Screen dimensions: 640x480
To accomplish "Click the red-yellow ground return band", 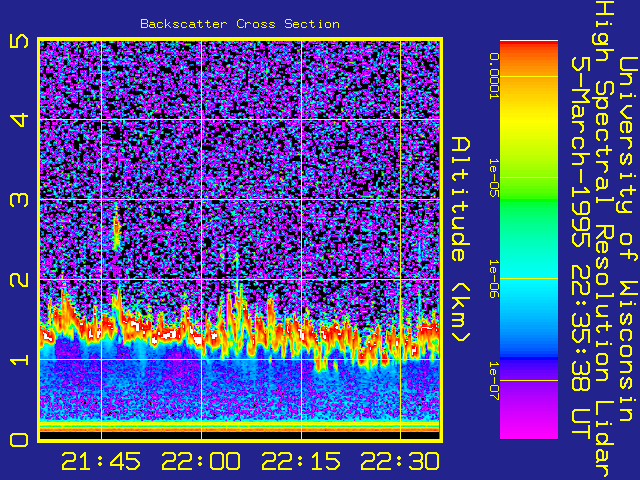I will (x=240, y=426).
